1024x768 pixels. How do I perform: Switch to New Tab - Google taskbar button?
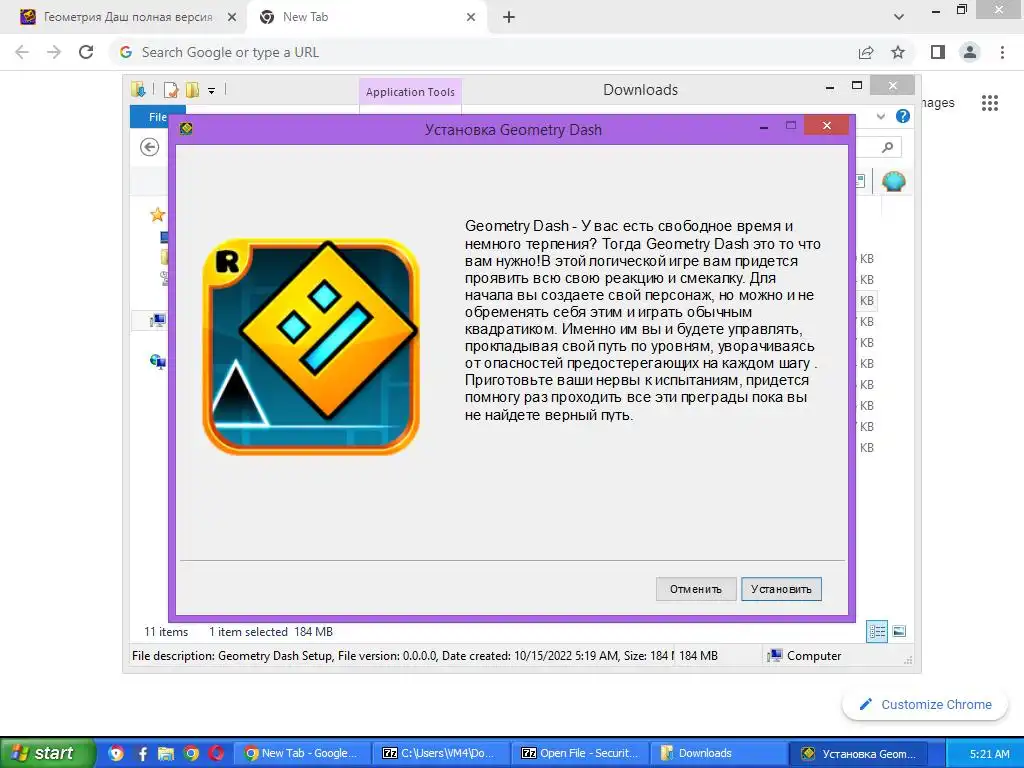coord(302,753)
